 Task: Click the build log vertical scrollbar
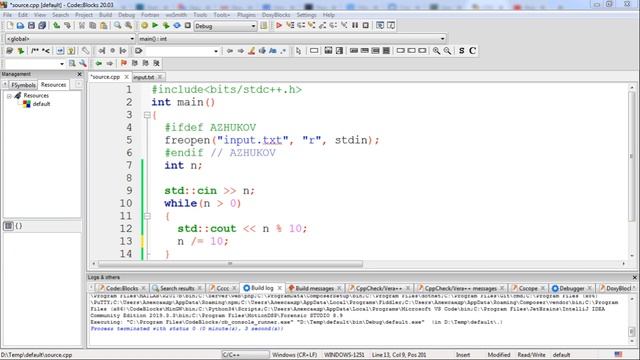tap(631, 331)
